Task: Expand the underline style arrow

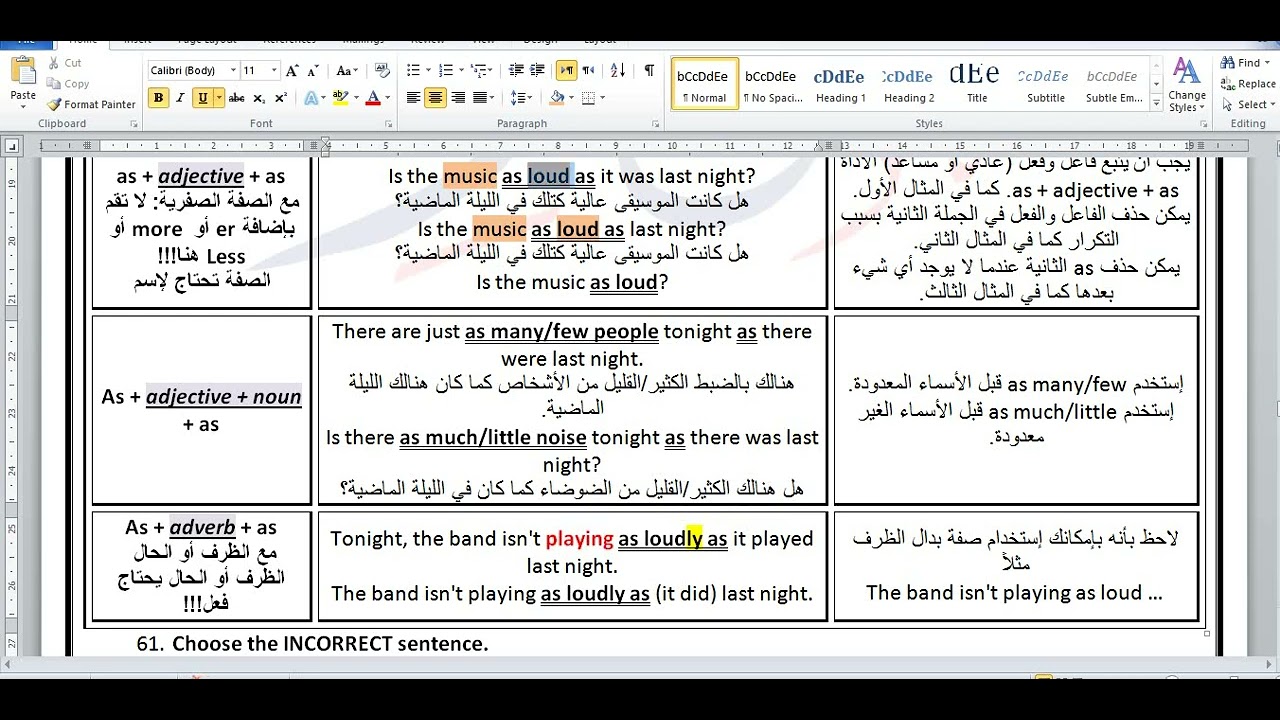Action: coord(219,98)
